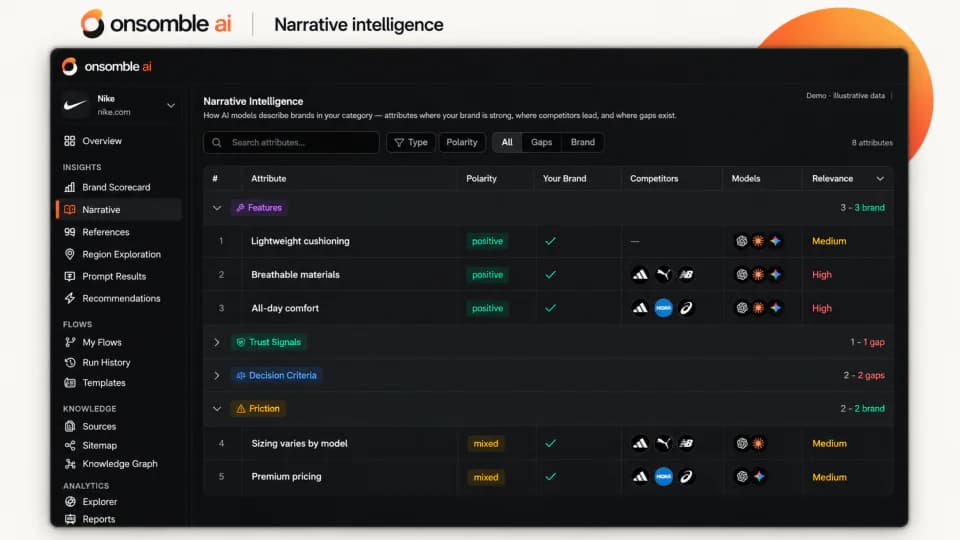
Task: Click the Friction category tag
Action: point(258,408)
